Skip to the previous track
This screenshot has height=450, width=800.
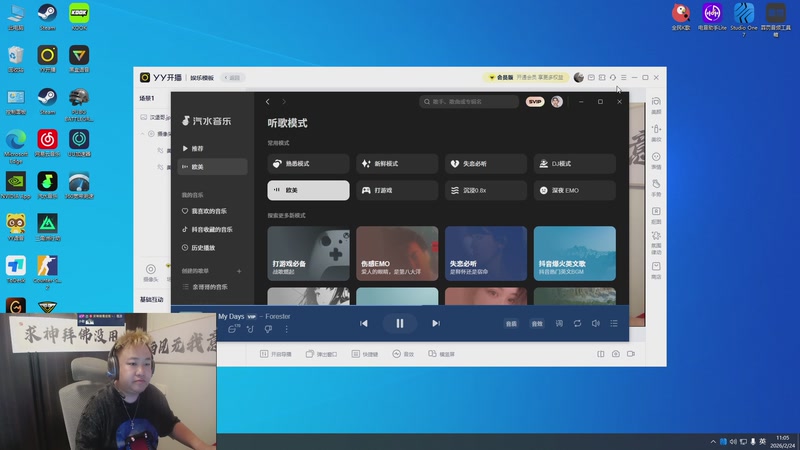click(364, 323)
